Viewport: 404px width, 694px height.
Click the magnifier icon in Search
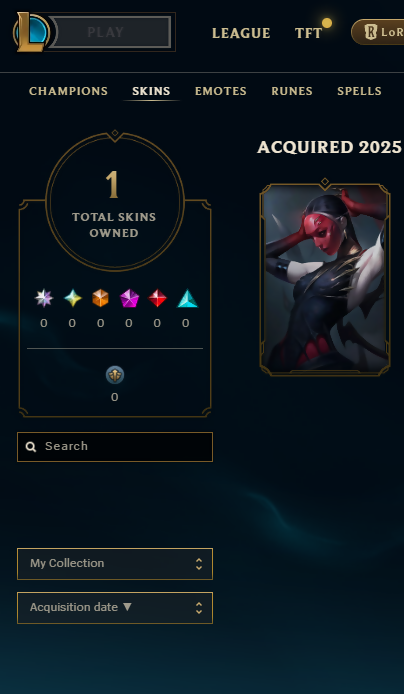31,447
